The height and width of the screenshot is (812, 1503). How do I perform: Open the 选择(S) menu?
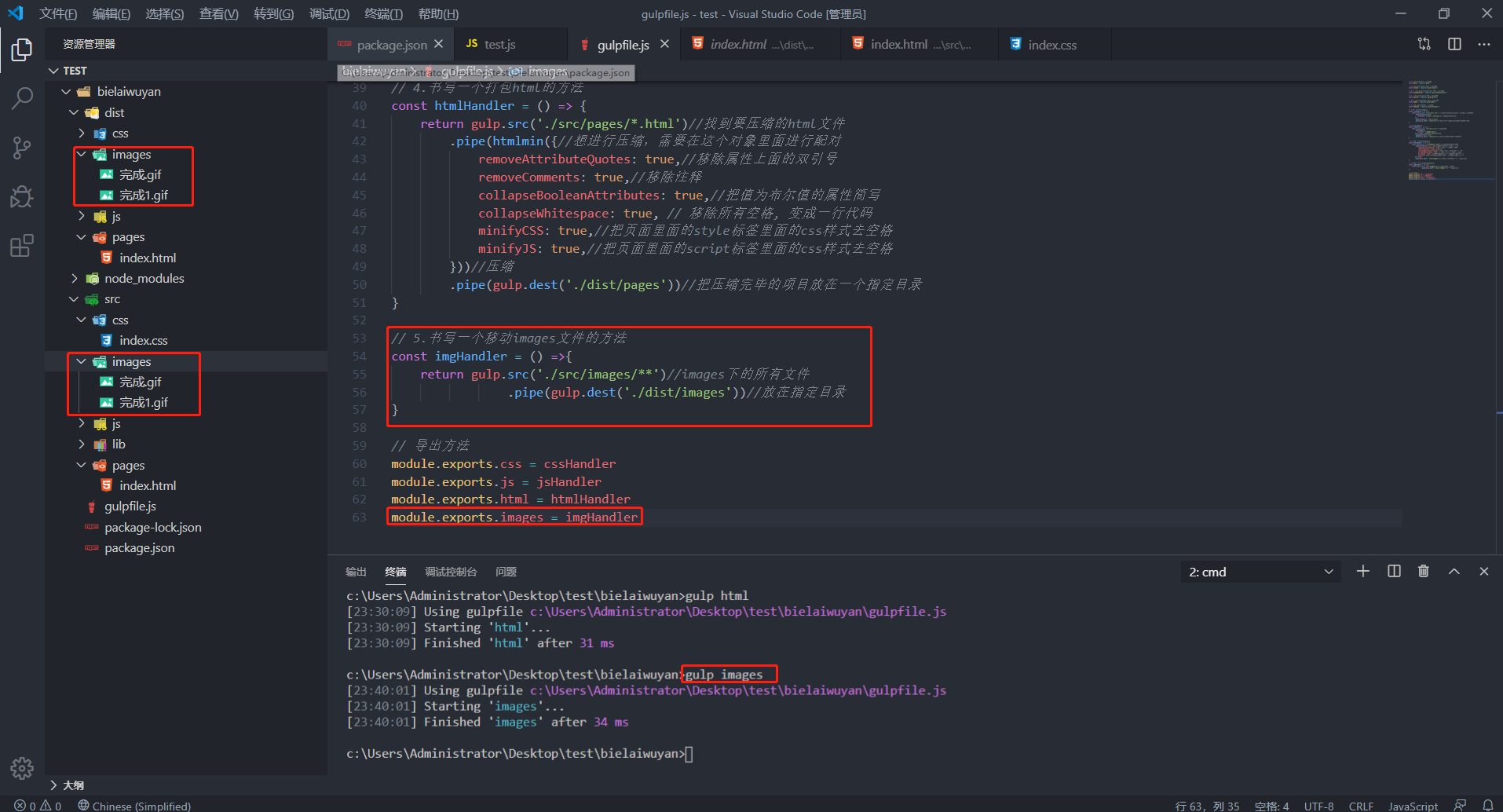164,14
